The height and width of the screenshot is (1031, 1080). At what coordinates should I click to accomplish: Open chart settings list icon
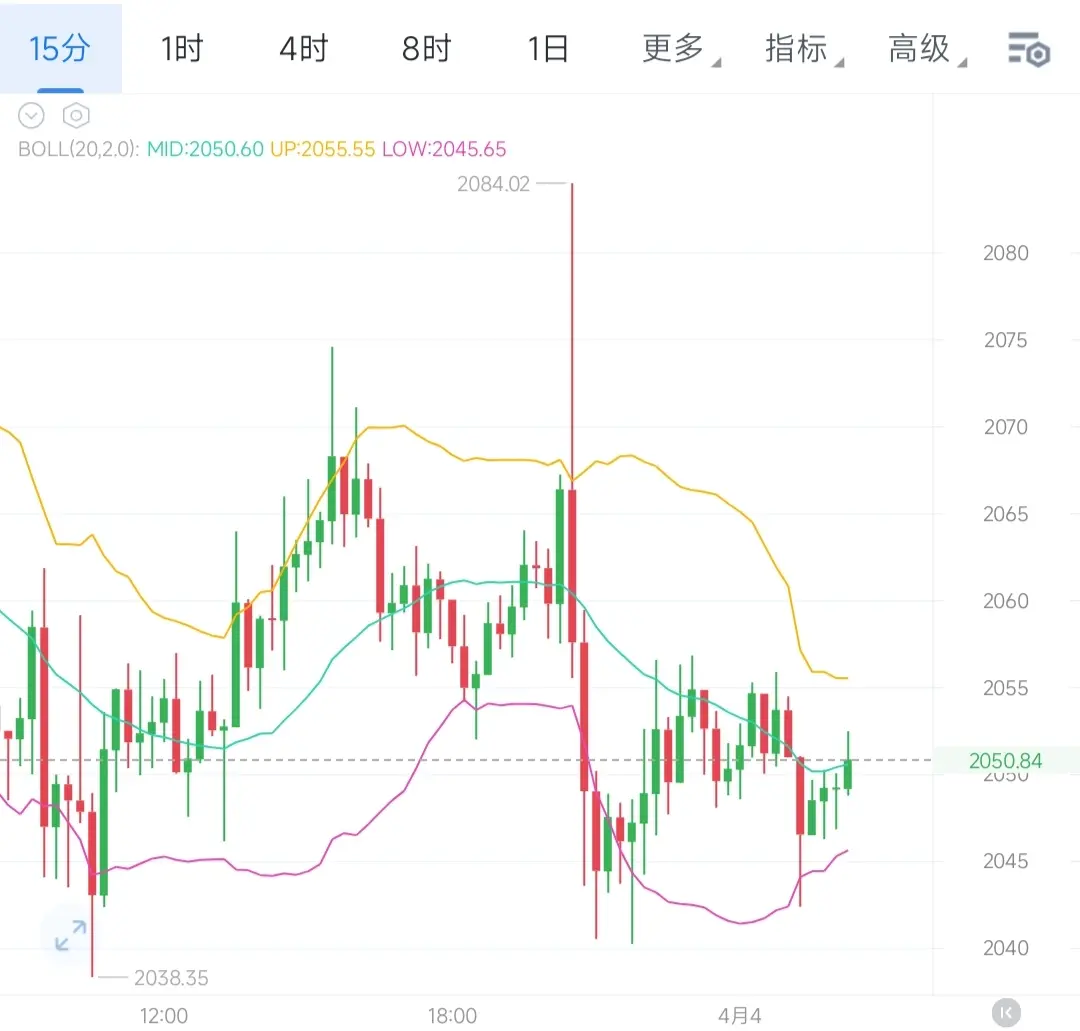click(x=1028, y=50)
